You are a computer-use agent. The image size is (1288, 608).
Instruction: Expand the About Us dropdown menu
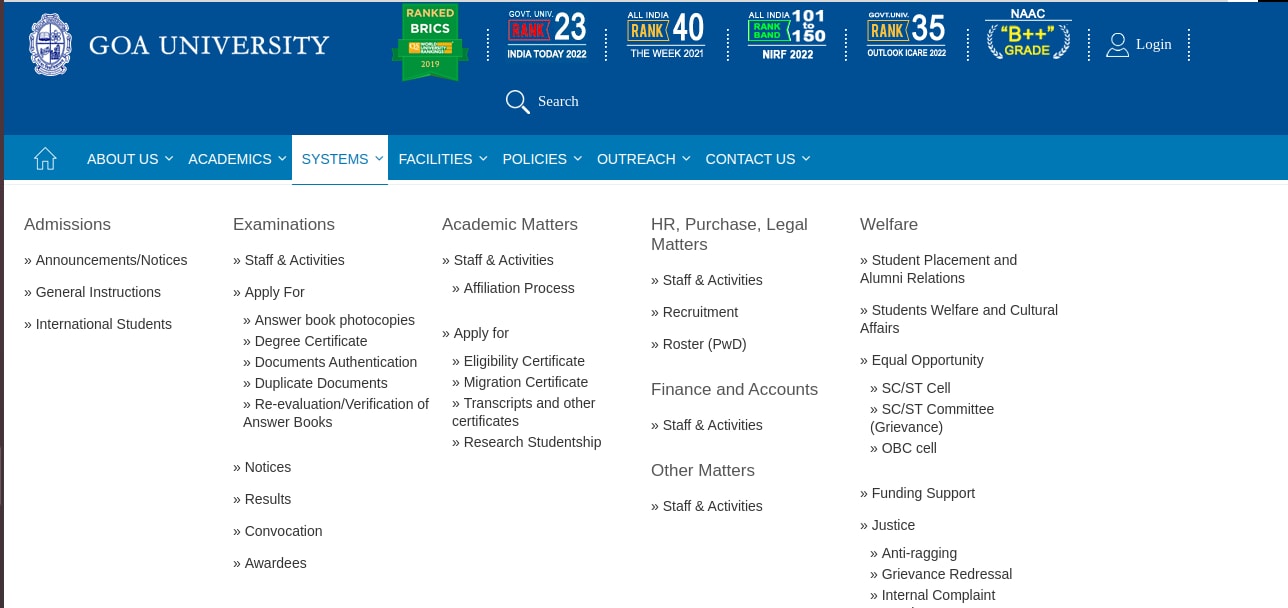(129, 159)
